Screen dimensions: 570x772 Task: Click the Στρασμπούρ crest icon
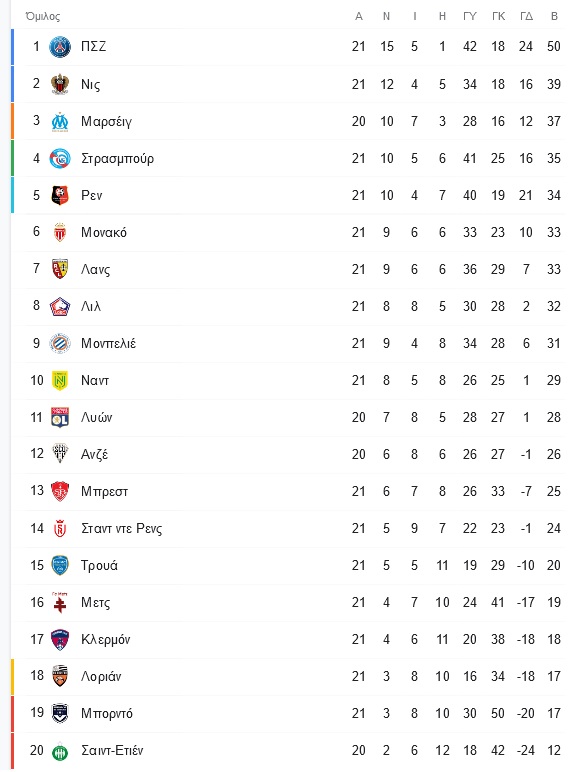pyautogui.click(x=60, y=158)
